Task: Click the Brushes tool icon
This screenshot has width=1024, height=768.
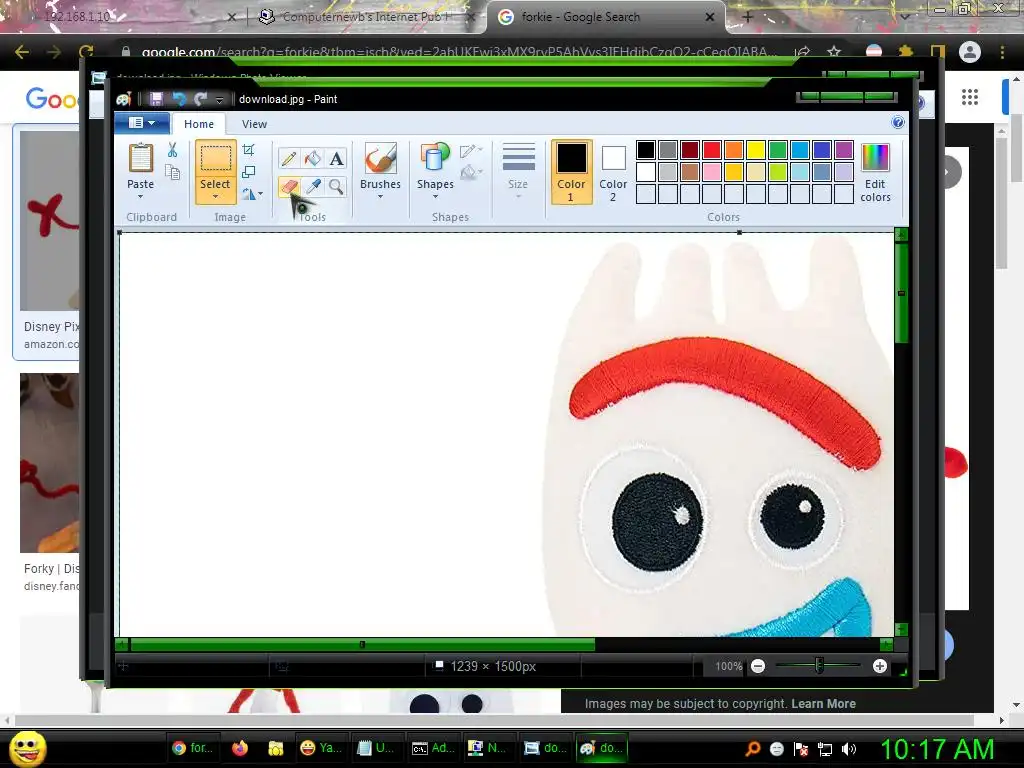Action: click(x=380, y=159)
